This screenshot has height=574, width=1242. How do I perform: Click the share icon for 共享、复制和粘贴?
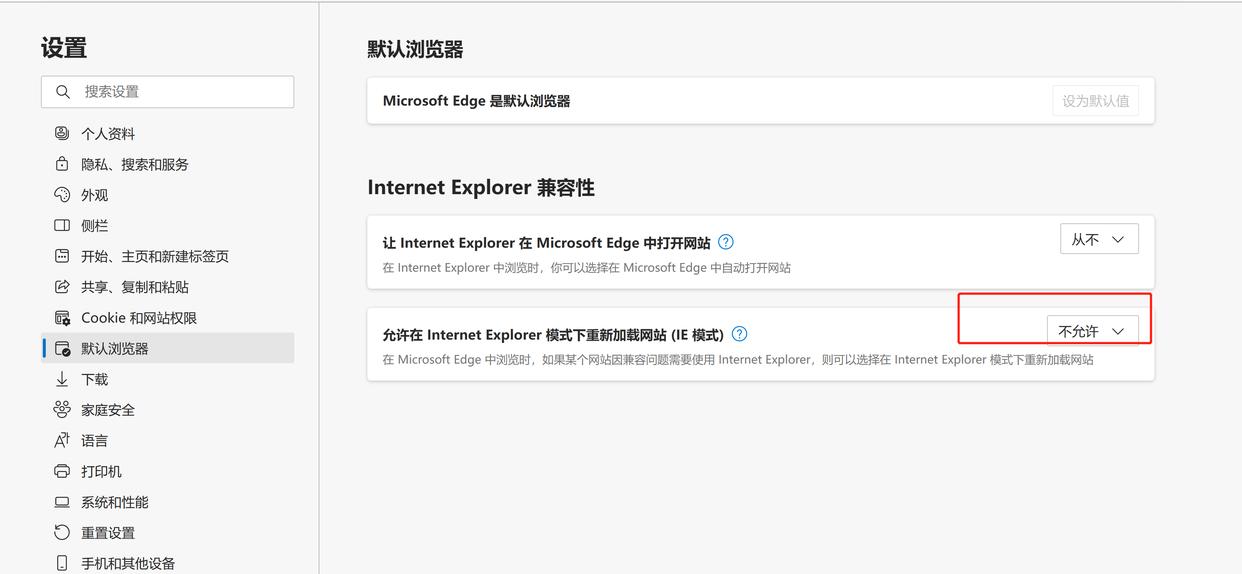pos(62,287)
